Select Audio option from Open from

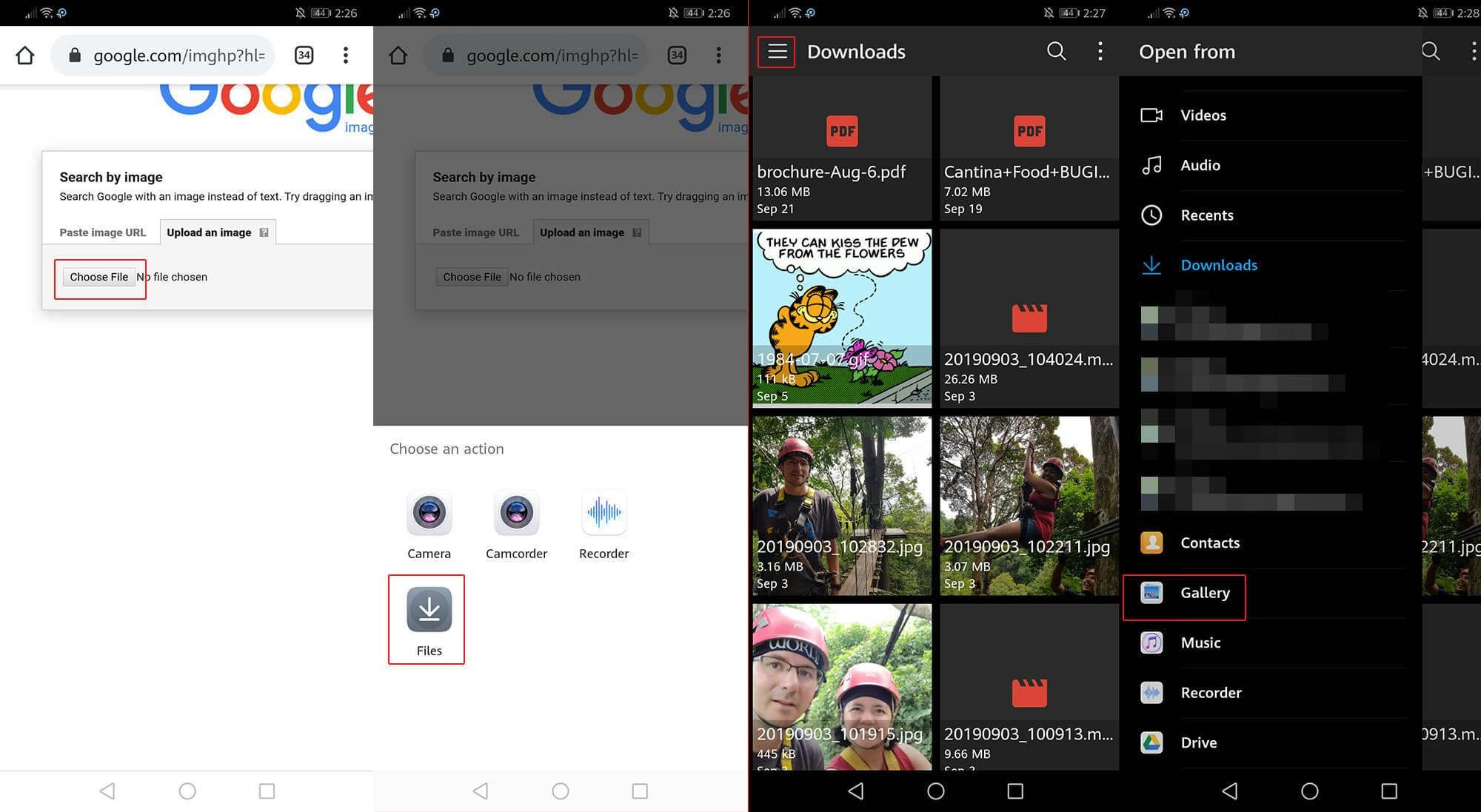pyautogui.click(x=1200, y=164)
